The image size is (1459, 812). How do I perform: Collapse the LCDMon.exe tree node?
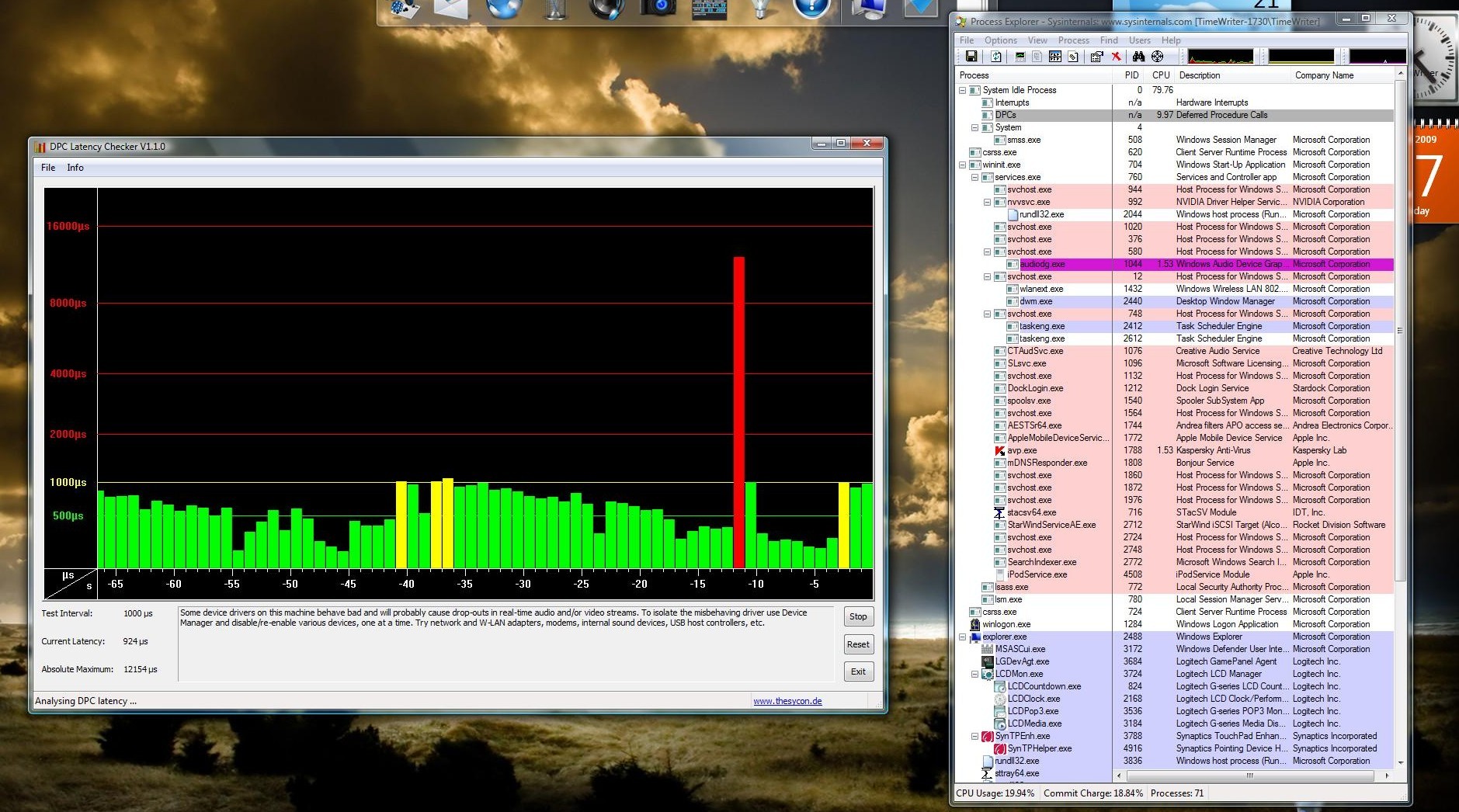[x=975, y=674]
